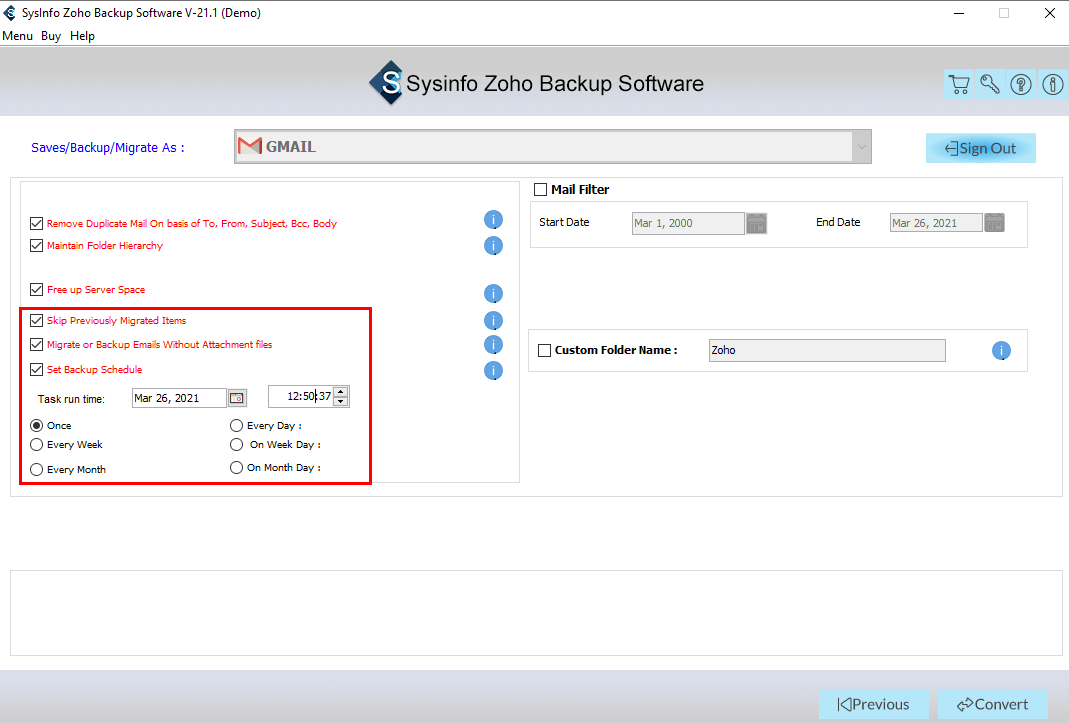Click the activation key icon

point(990,84)
